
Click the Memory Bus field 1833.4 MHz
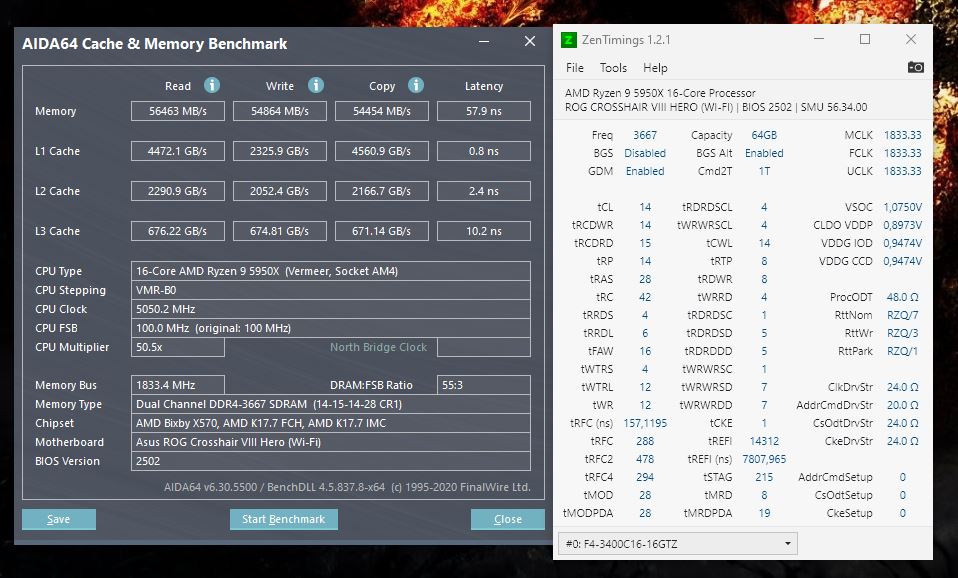pos(178,385)
